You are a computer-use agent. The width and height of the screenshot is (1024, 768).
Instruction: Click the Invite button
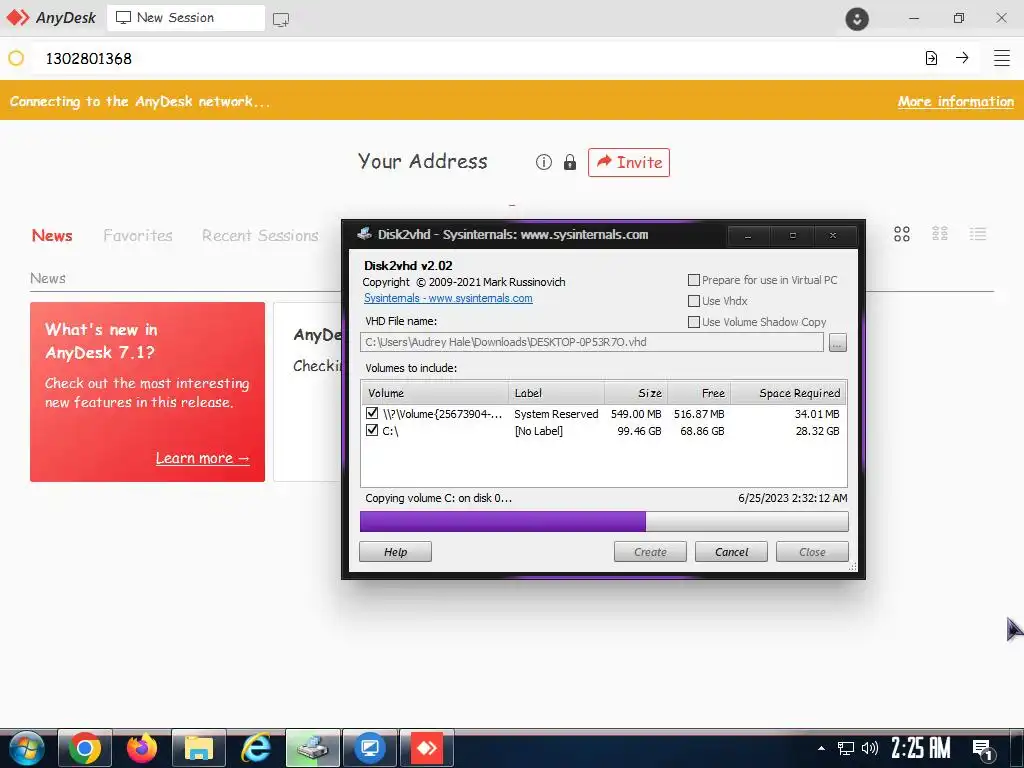point(629,162)
